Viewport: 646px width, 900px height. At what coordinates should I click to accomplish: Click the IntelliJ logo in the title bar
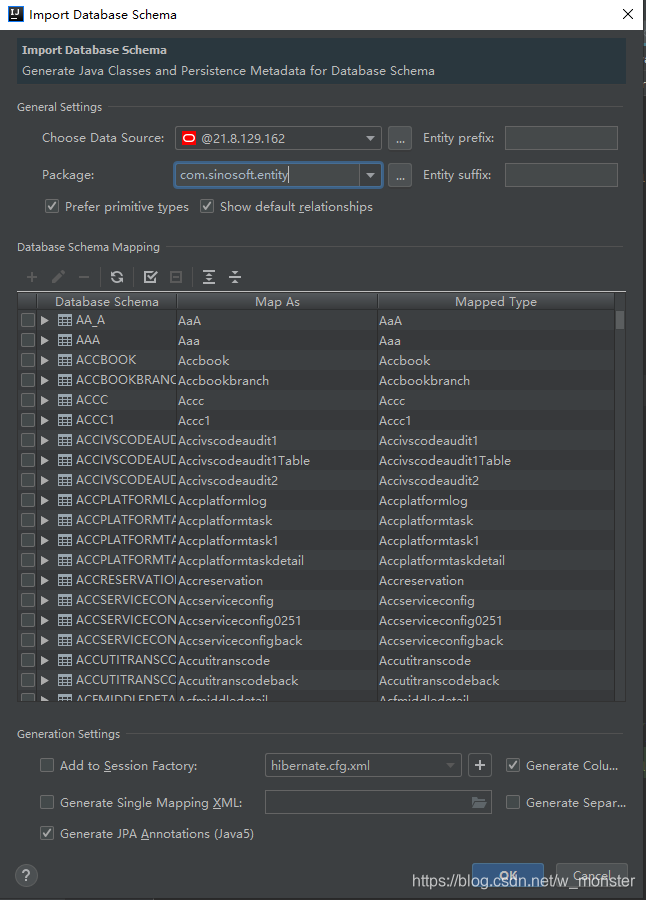coord(16,14)
